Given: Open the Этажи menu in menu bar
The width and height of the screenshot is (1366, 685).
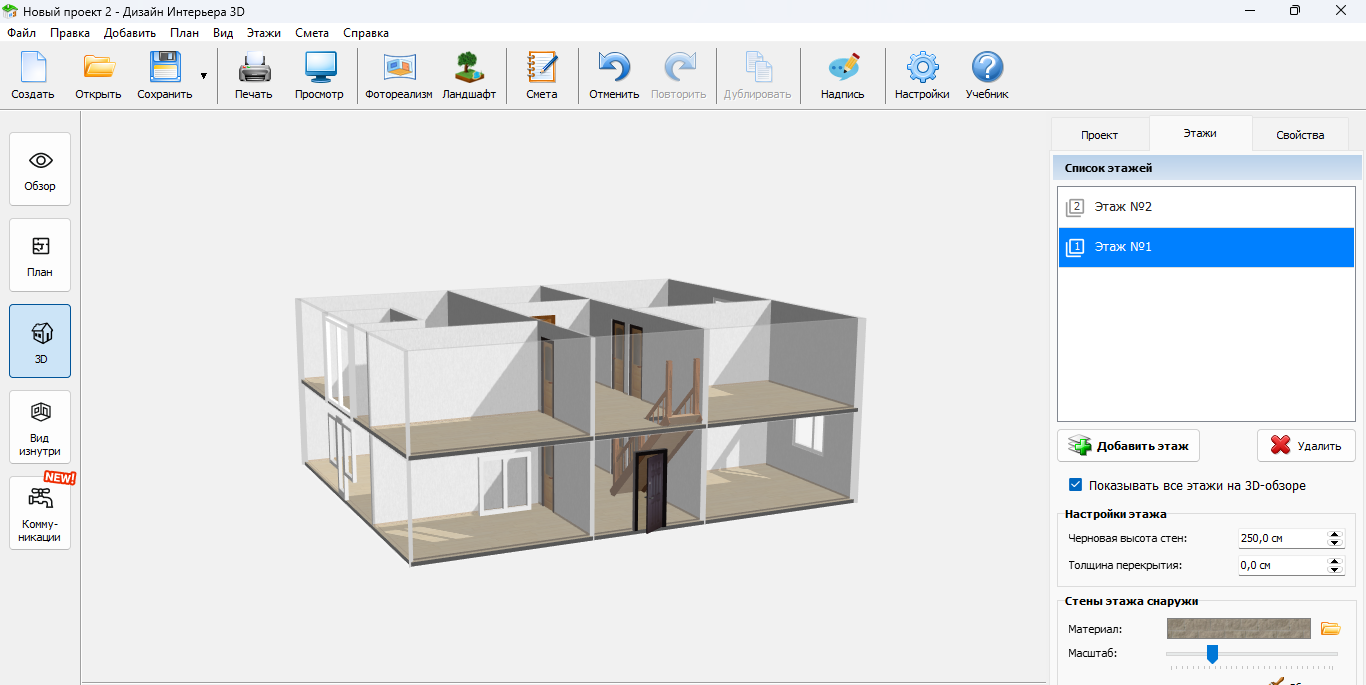Looking at the screenshot, I should click(264, 33).
